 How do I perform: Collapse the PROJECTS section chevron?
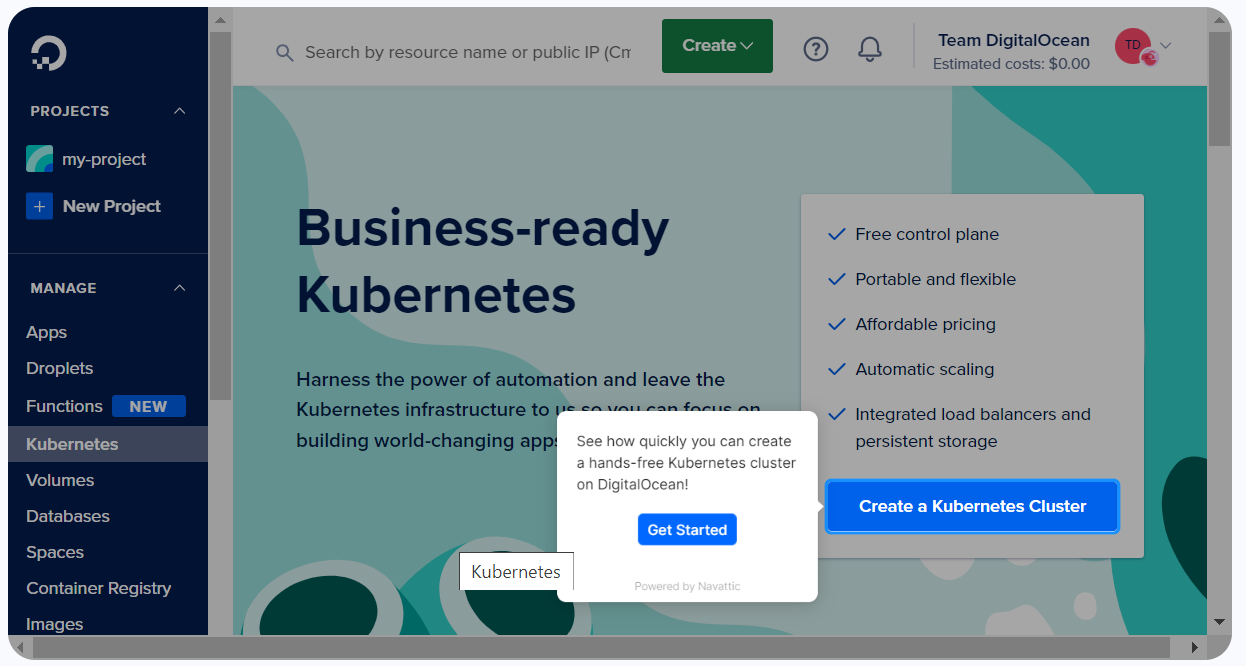180,111
